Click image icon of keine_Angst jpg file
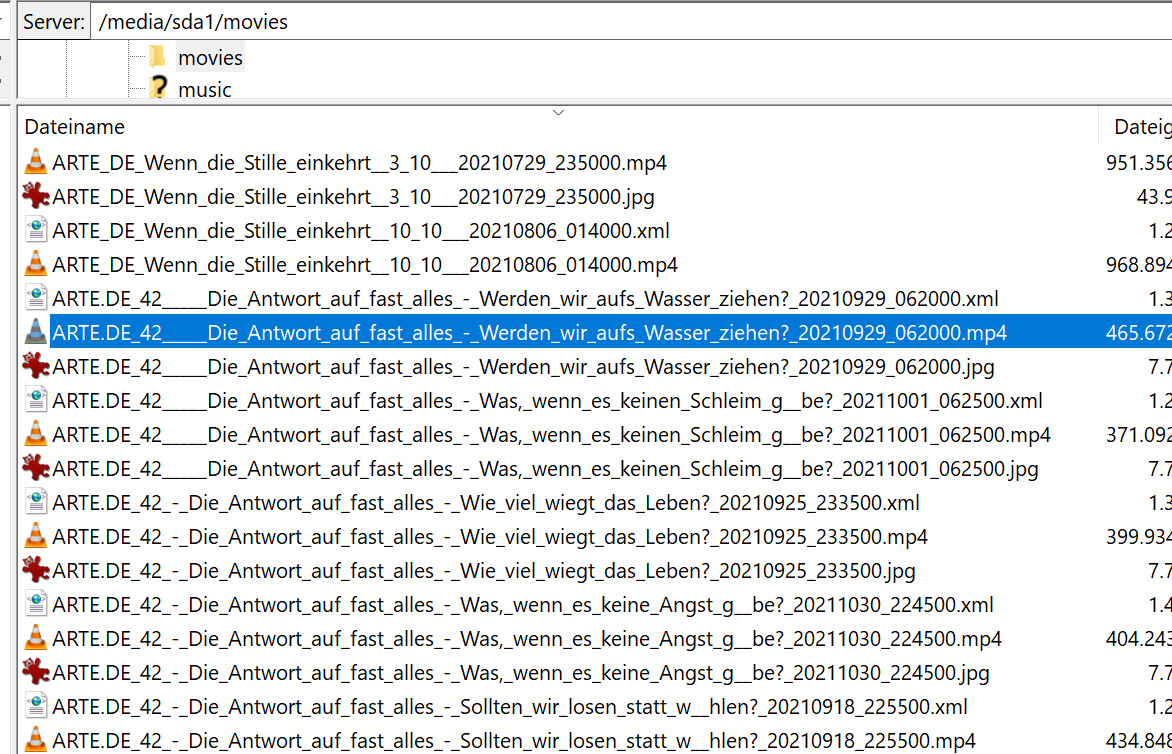 [36, 672]
